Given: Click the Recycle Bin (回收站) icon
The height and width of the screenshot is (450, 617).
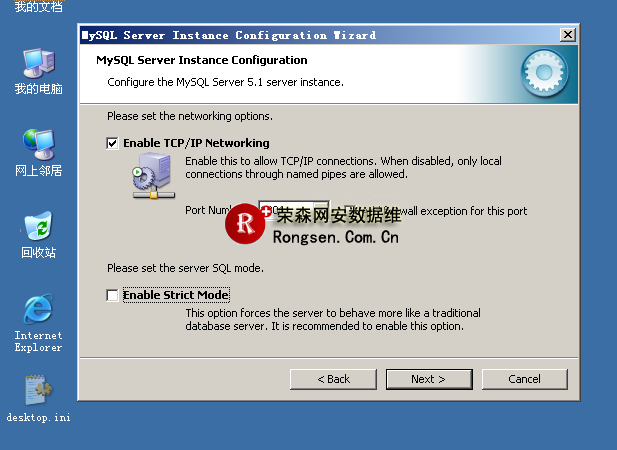Looking at the screenshot, I should pos(38,228).
